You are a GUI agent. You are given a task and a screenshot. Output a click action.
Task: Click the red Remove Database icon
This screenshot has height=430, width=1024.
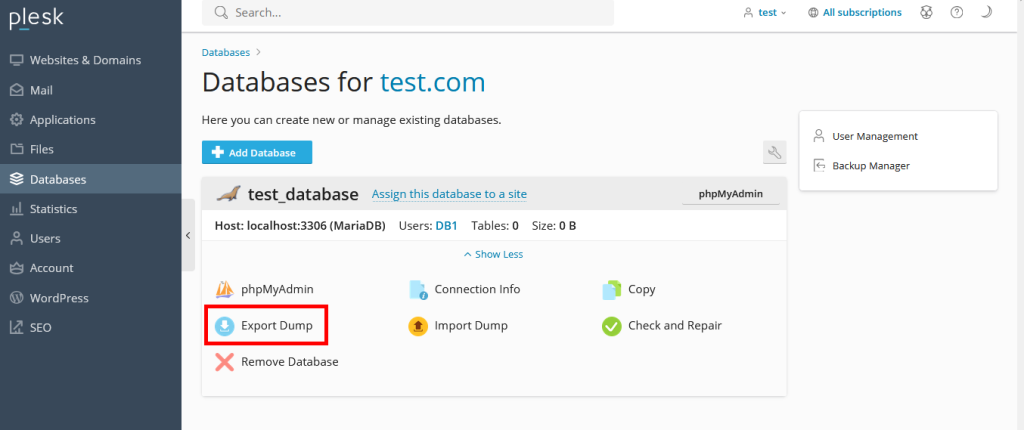[225, 362]
